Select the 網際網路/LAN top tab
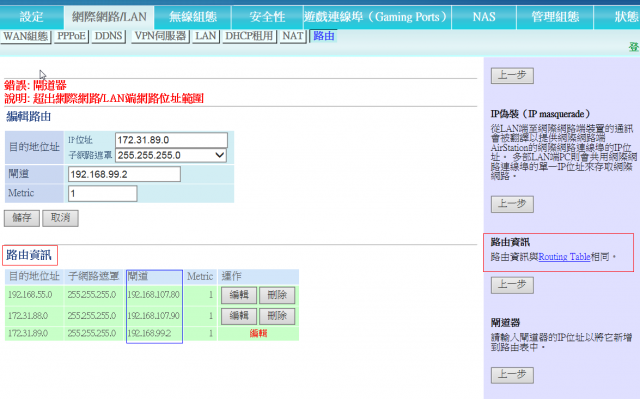The image size is (640, 399). click(x=109, y=17)
